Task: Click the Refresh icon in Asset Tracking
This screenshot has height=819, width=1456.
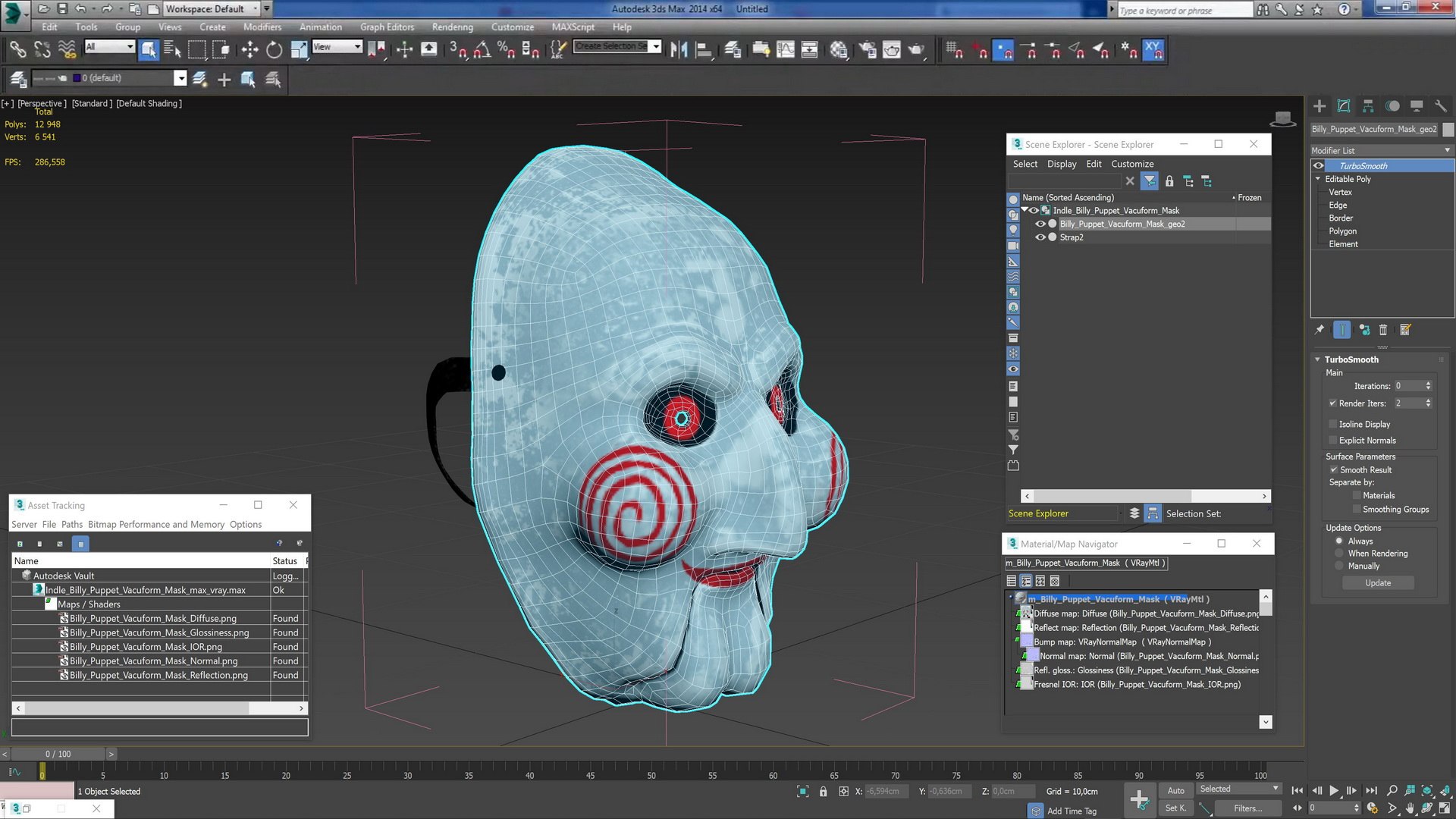Action: click(20, 544)
